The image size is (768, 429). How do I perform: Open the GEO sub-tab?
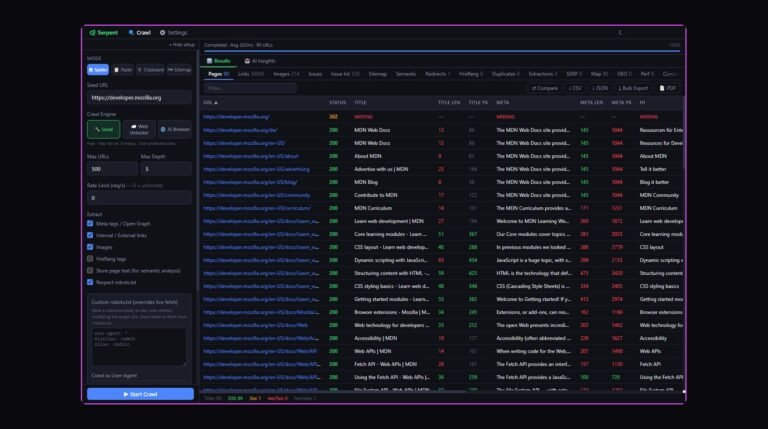click(x=624, y=74)
